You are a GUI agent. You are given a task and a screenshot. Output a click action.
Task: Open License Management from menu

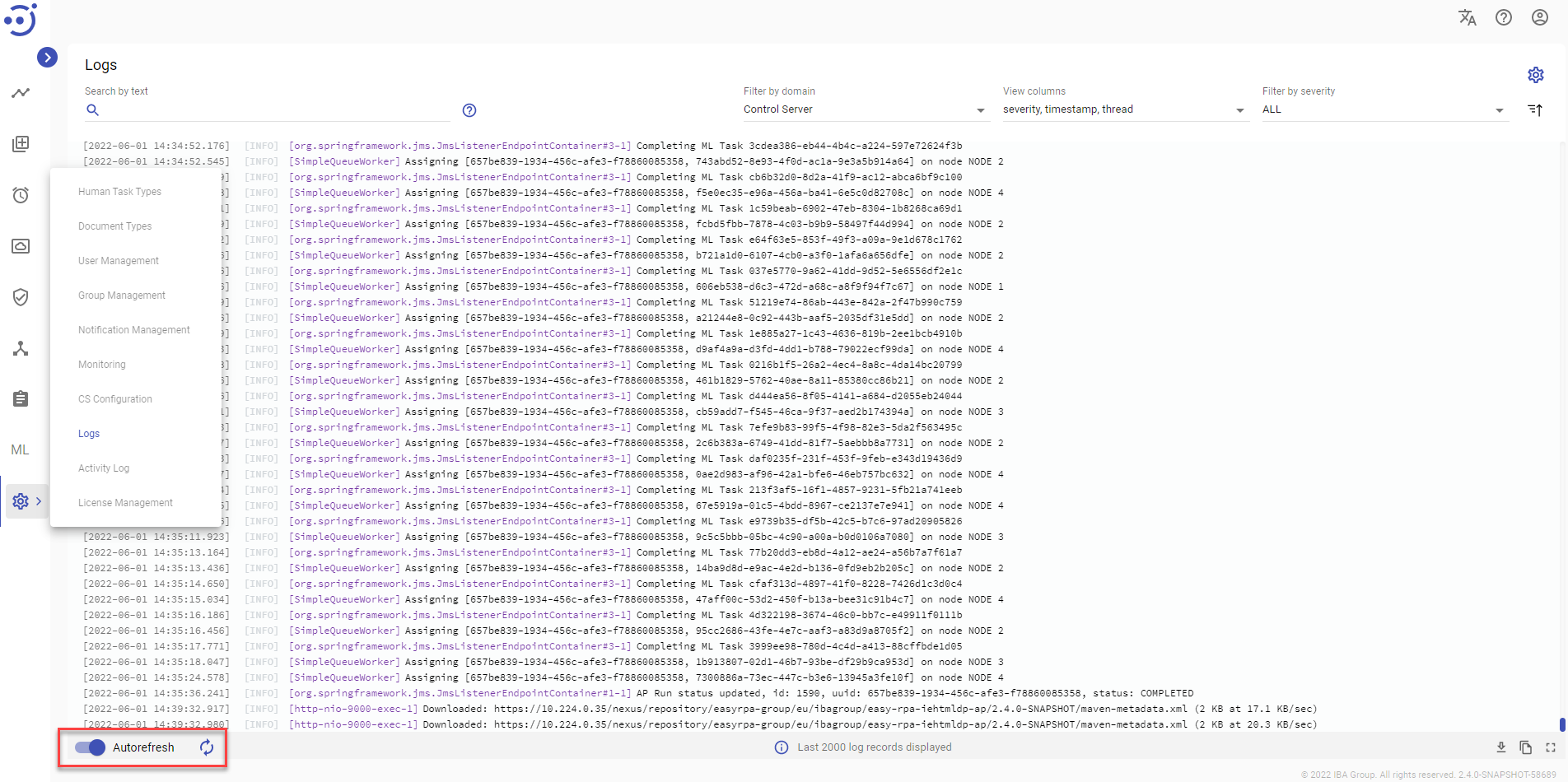125,503
